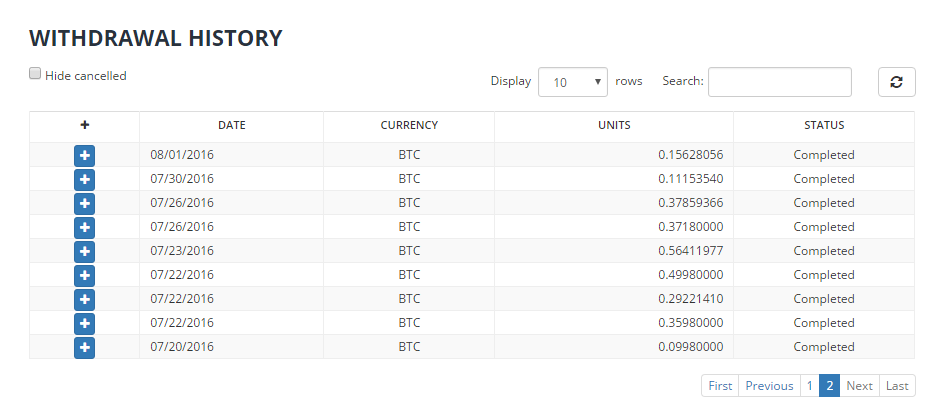The image size is (936, 414).
Task: Enable the Hide cancelled checkbox
Action: (x=35, y=74)
